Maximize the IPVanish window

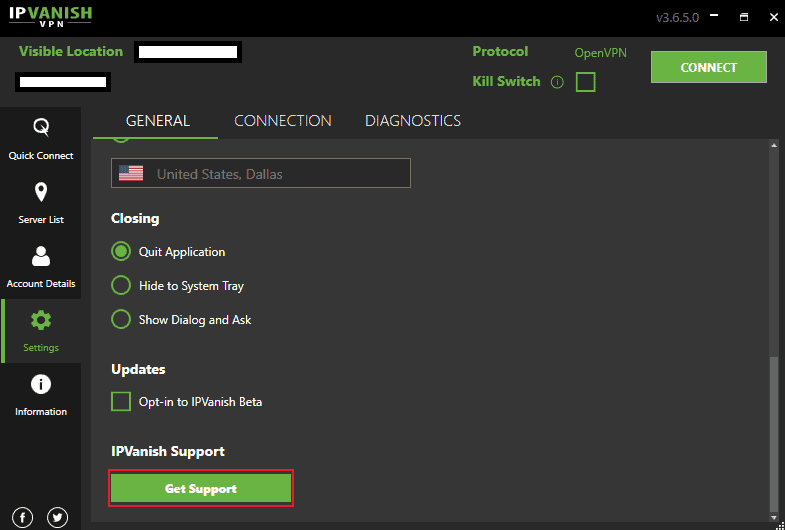[x=744, y=17]
